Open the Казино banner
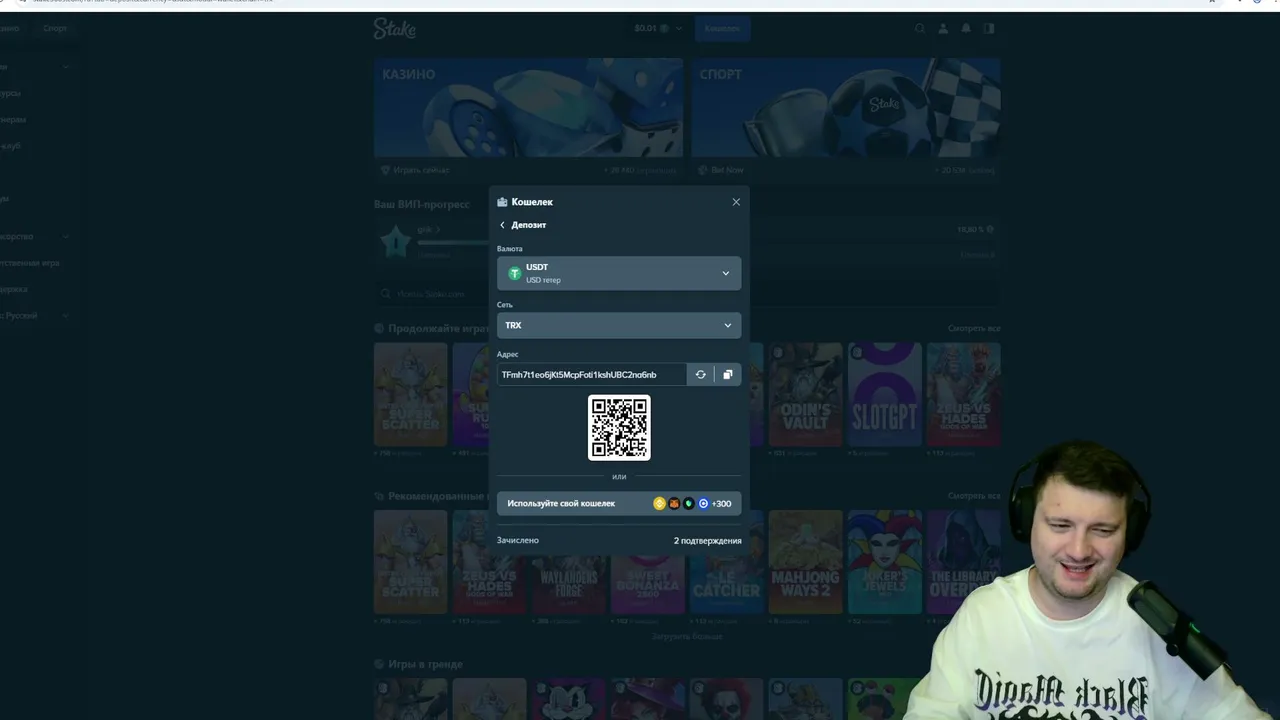This screenshot has height=720, width=1280. (x=529, y=107)
